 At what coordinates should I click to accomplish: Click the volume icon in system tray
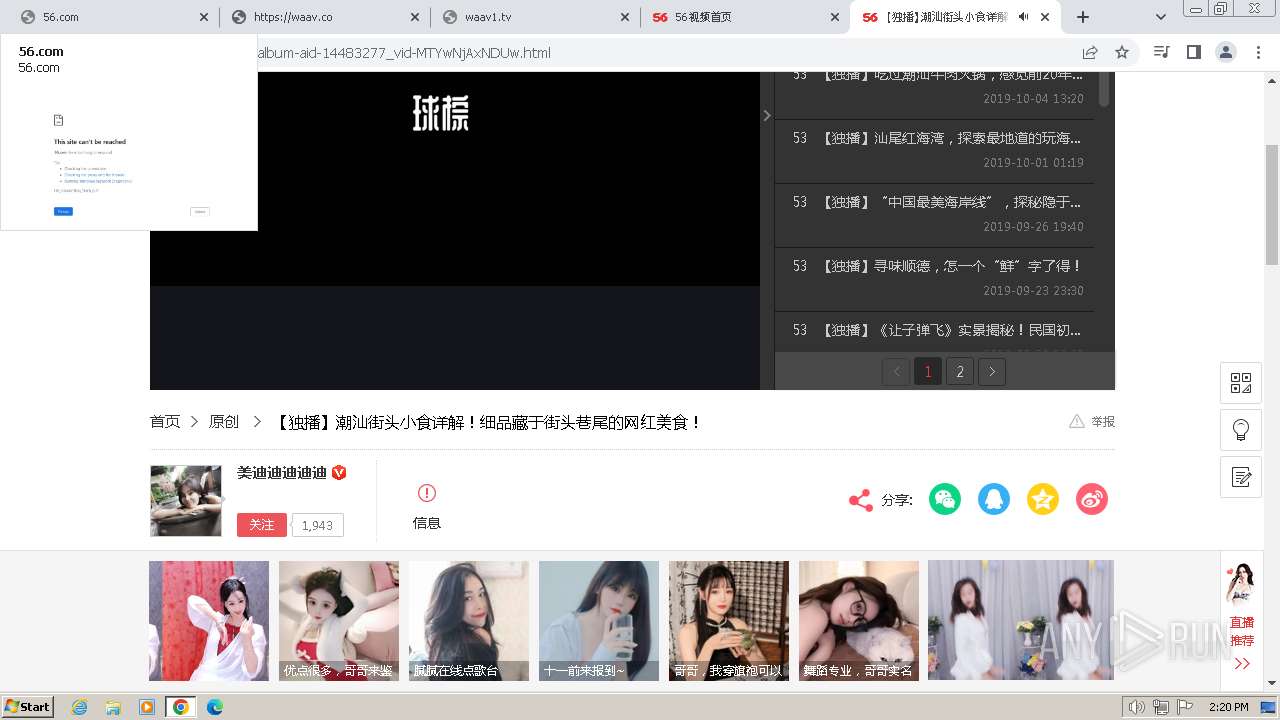tap(1137, 707)
